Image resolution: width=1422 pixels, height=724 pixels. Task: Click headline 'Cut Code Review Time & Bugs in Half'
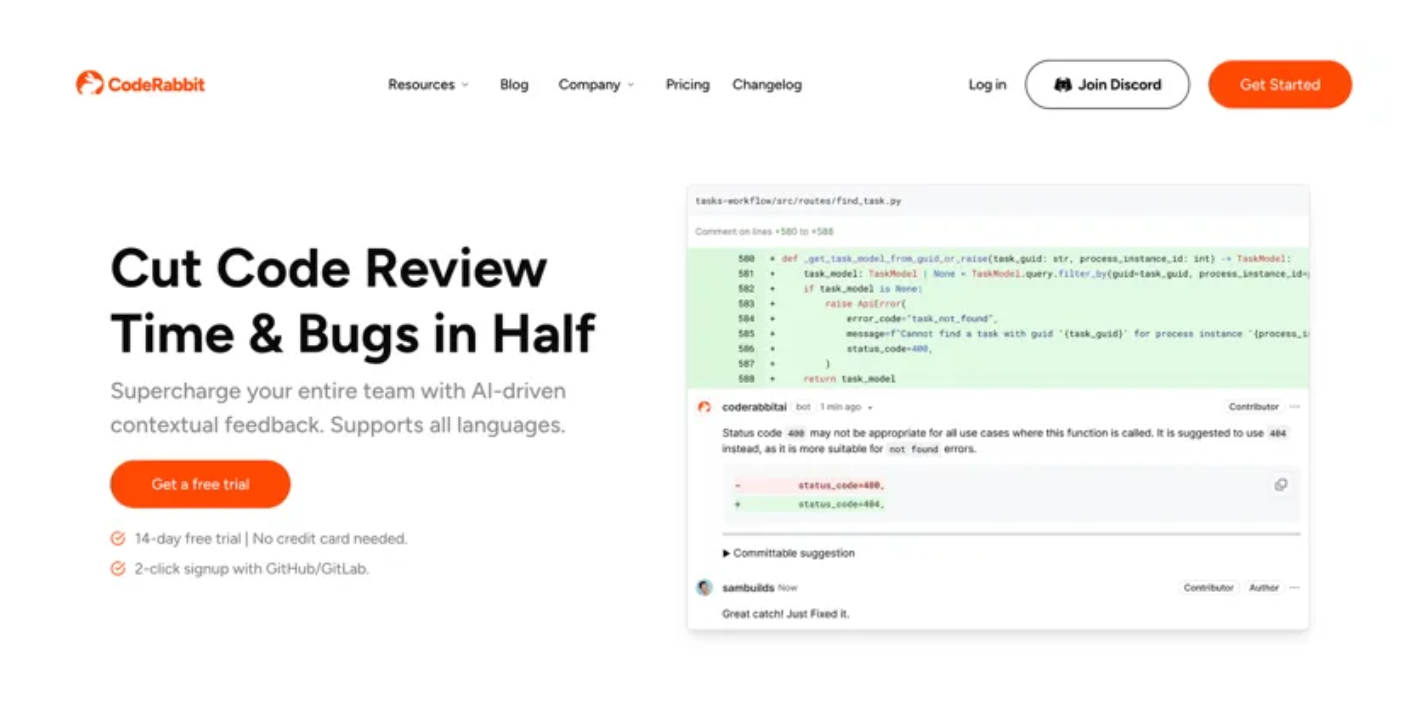[x=352, y=300]
